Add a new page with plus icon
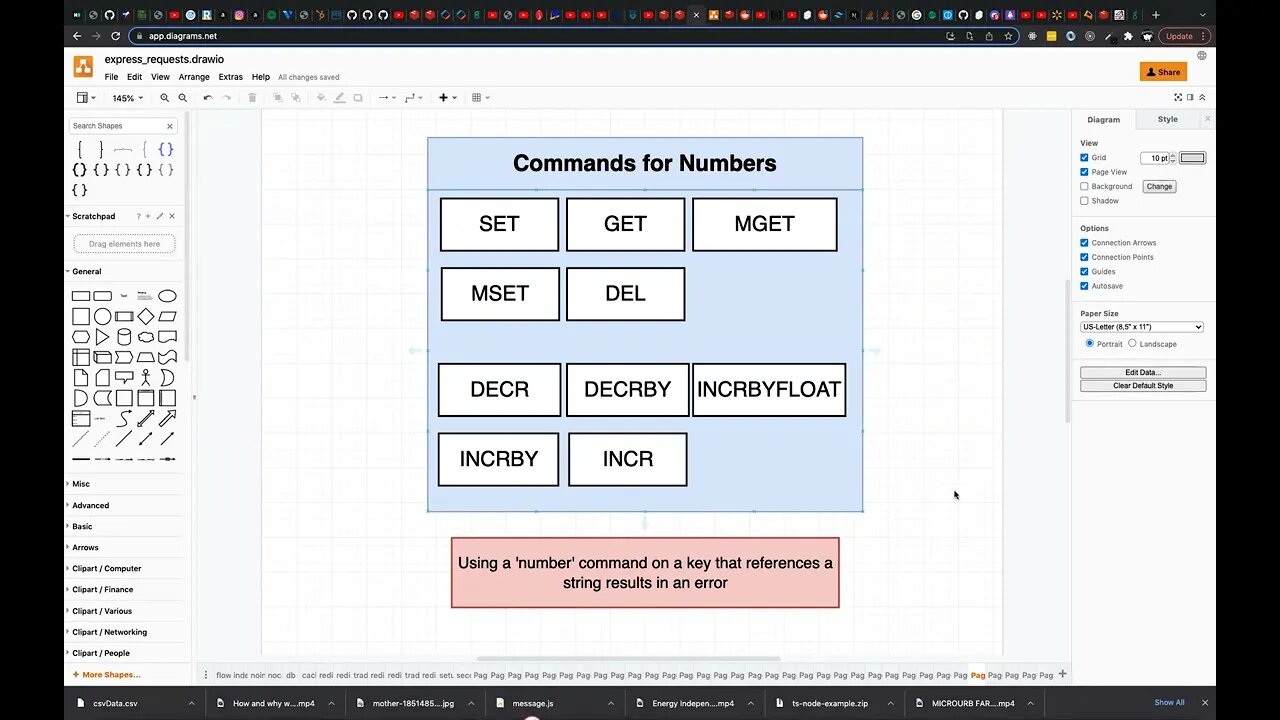 point(1062,675)
